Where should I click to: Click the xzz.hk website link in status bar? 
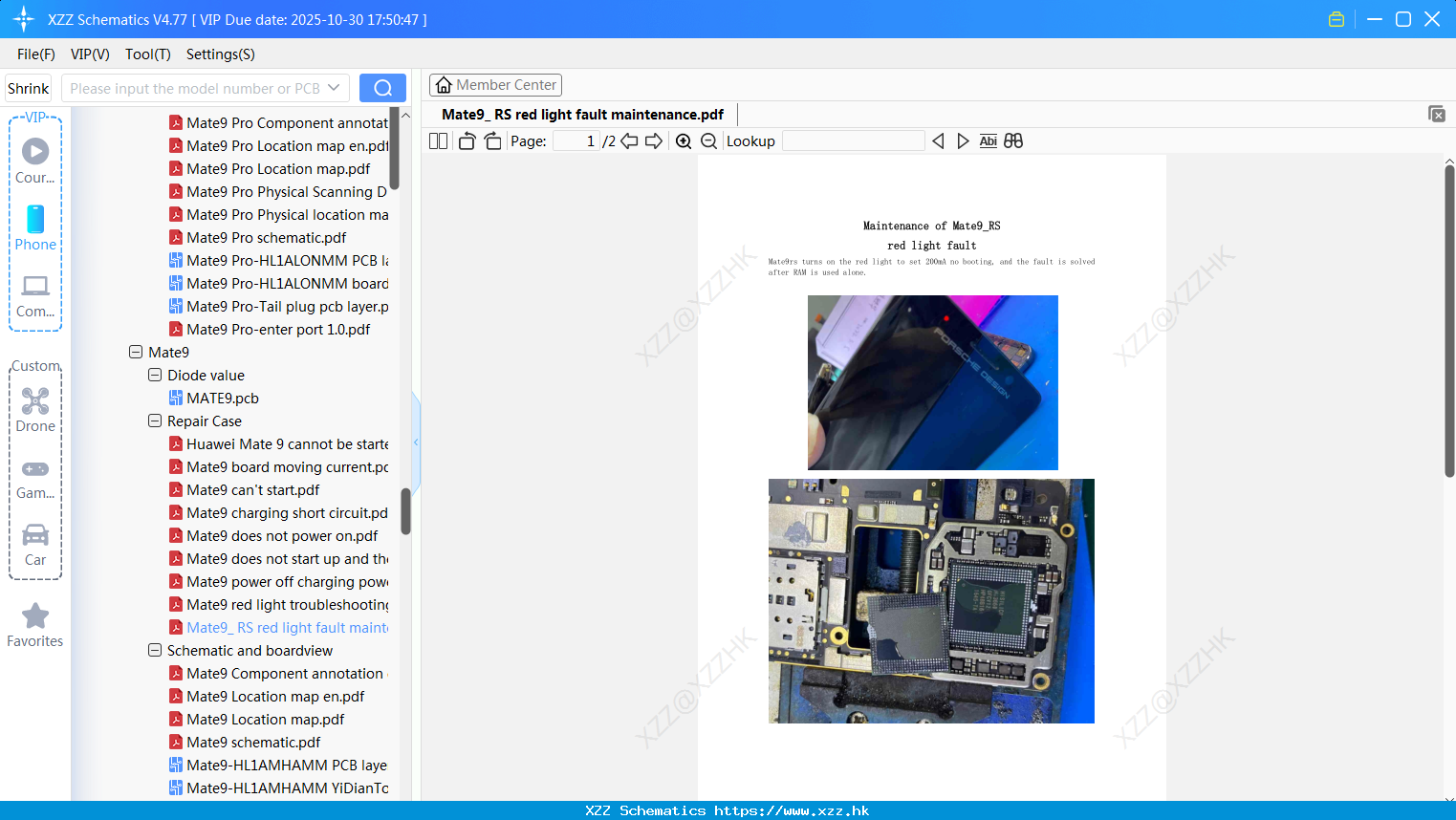coord(792,810)
